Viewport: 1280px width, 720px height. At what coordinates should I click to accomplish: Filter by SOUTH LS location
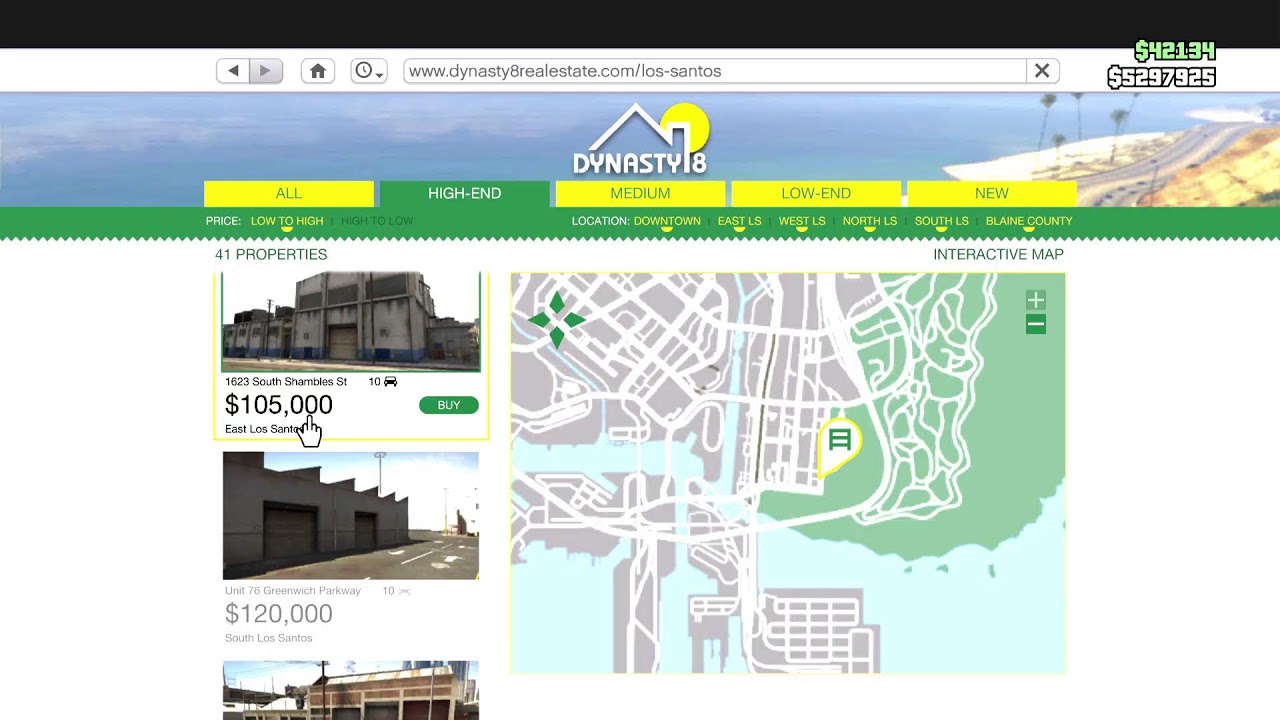(942, 221)
